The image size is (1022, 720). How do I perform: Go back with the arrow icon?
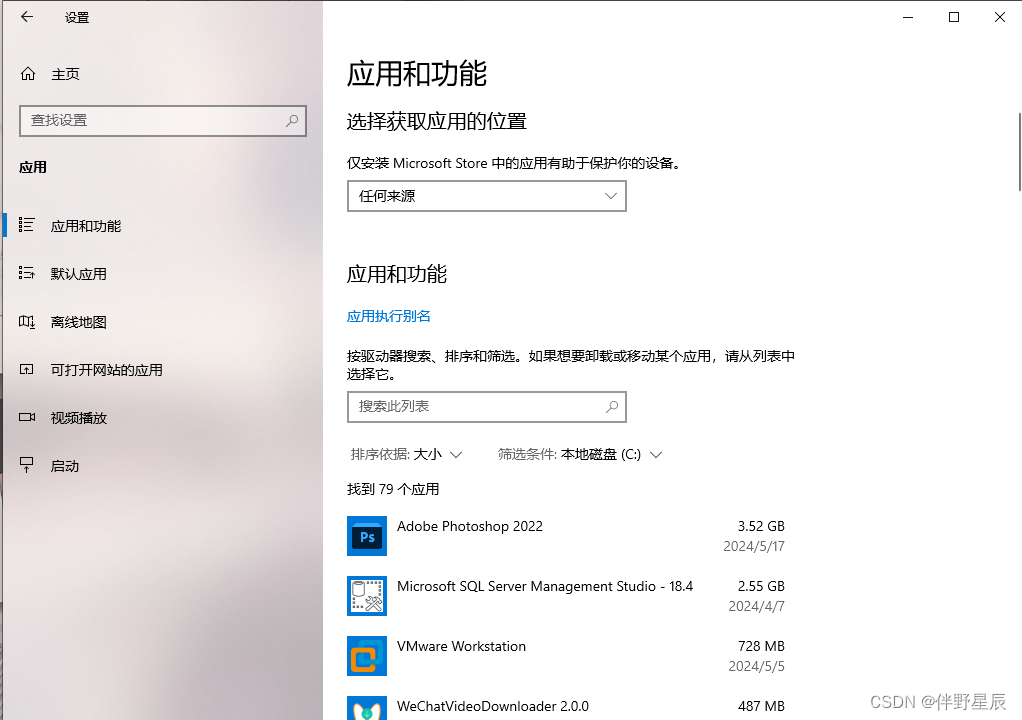coord(27,17)
